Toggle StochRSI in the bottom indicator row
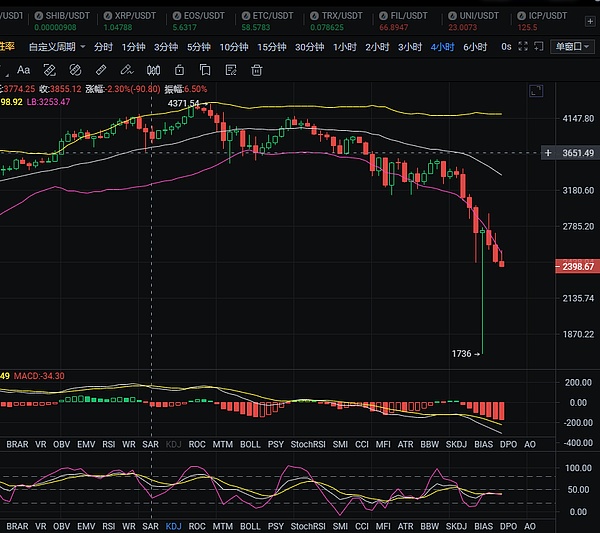Image resolution: width=600 pixels, height=533 pixels. [x=307, y=526]
